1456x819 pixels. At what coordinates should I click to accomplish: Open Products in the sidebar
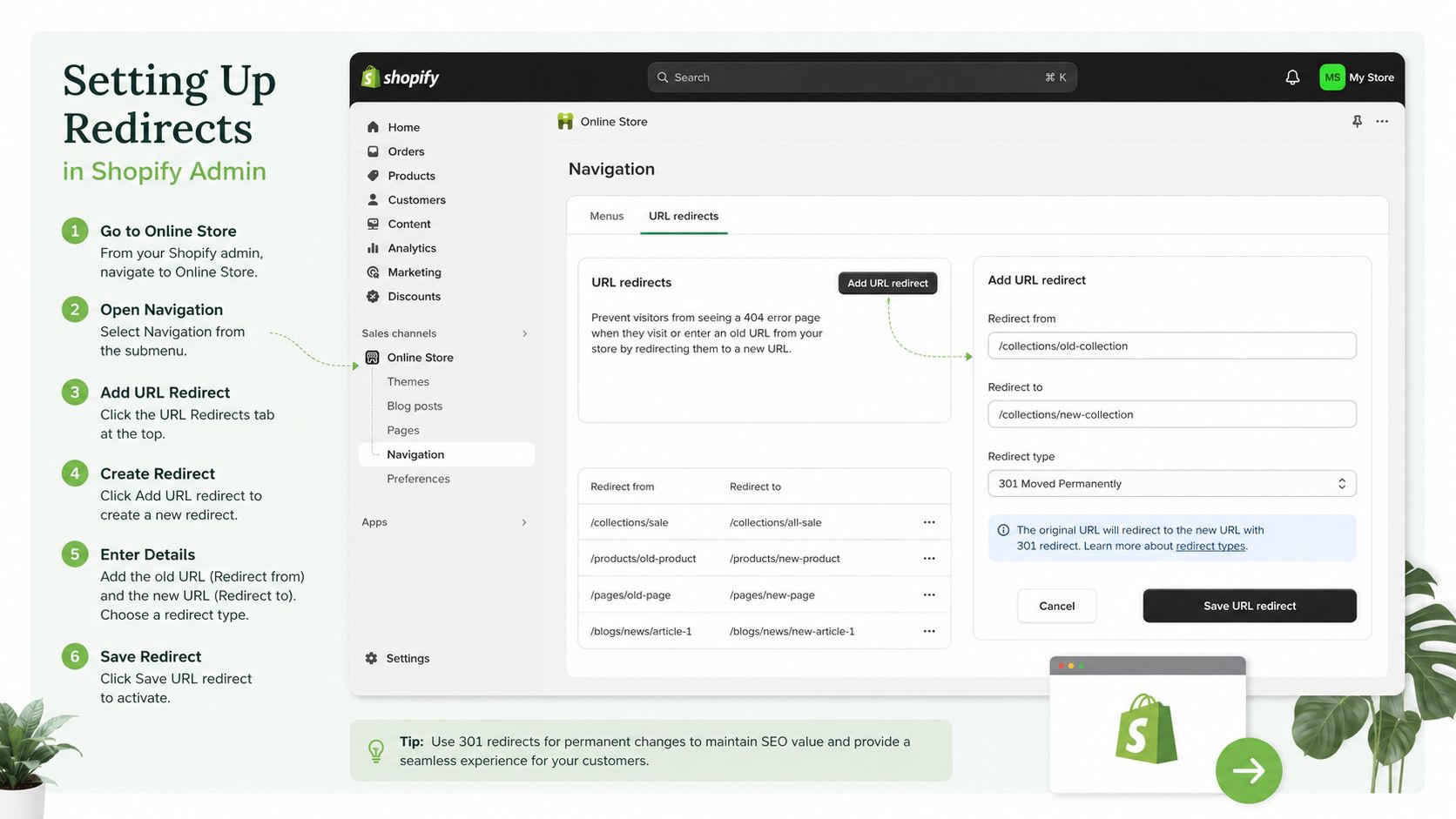pyautogui.click(x=412, y=176)
